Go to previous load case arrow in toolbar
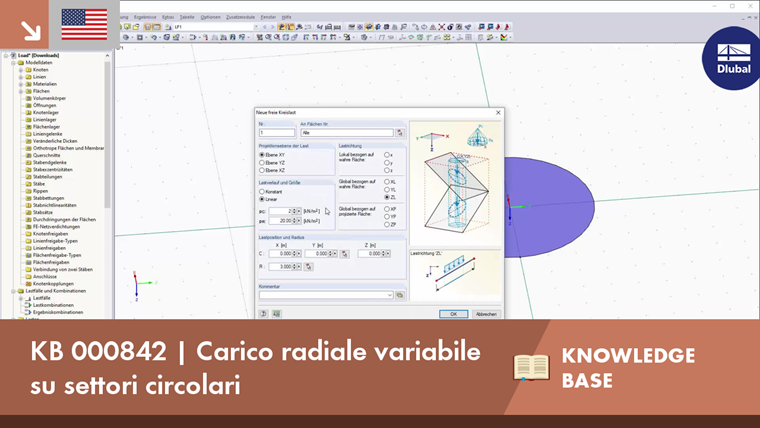 click(265, 27)
